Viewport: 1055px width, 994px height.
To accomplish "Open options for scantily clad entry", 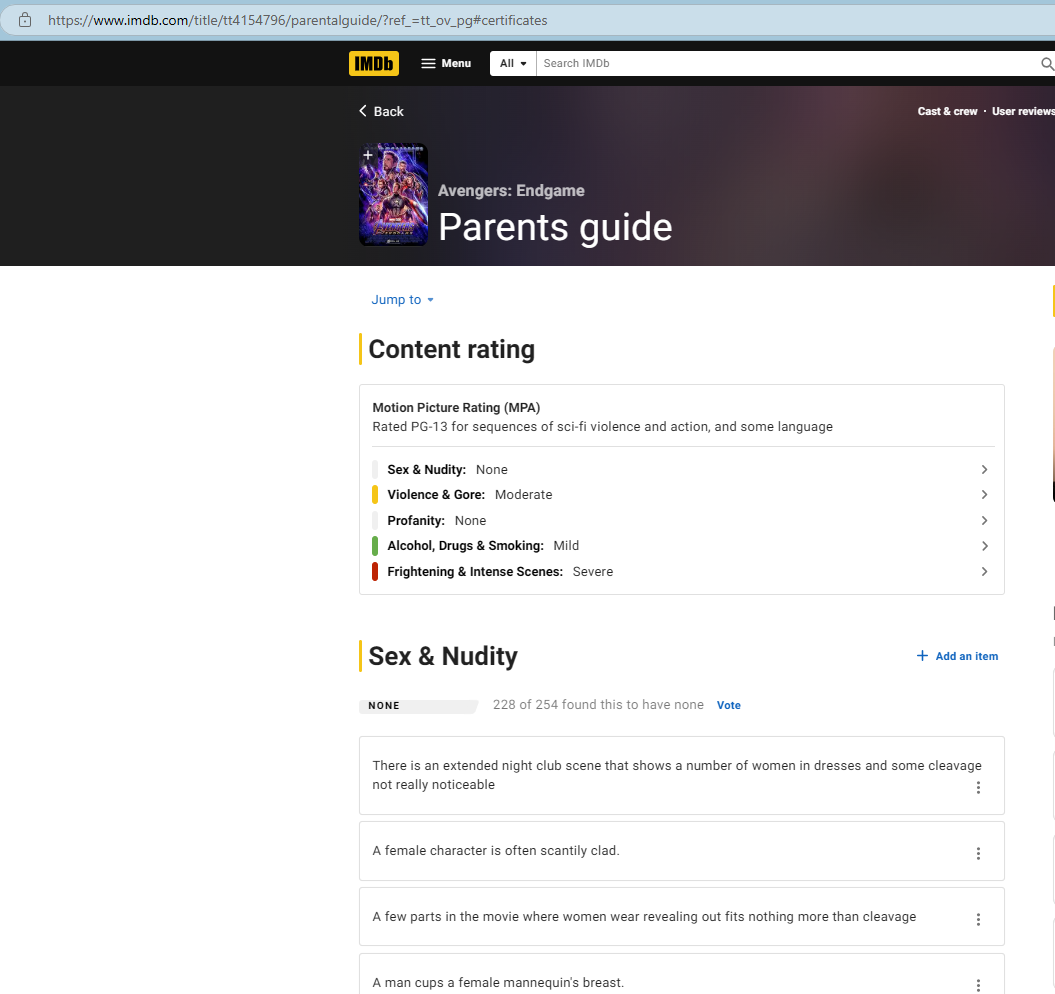I will (978, 853).
